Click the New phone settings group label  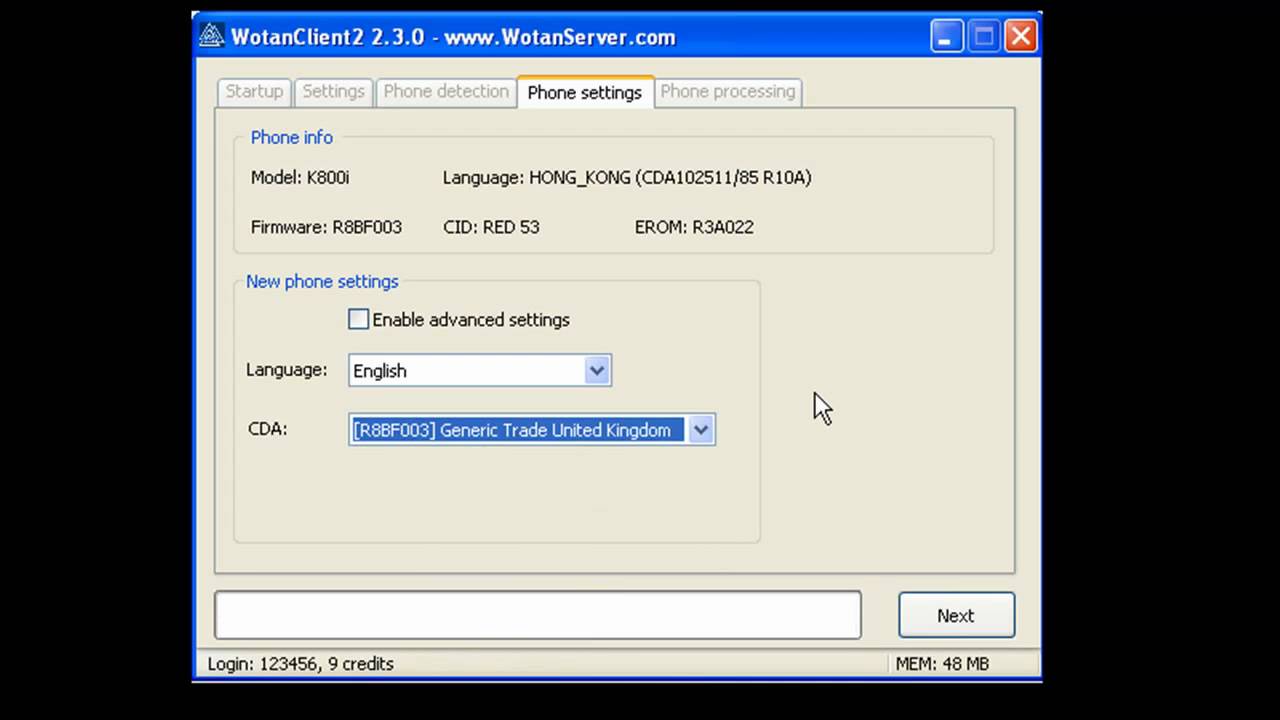pyautogui.click(x=322, y=281)
